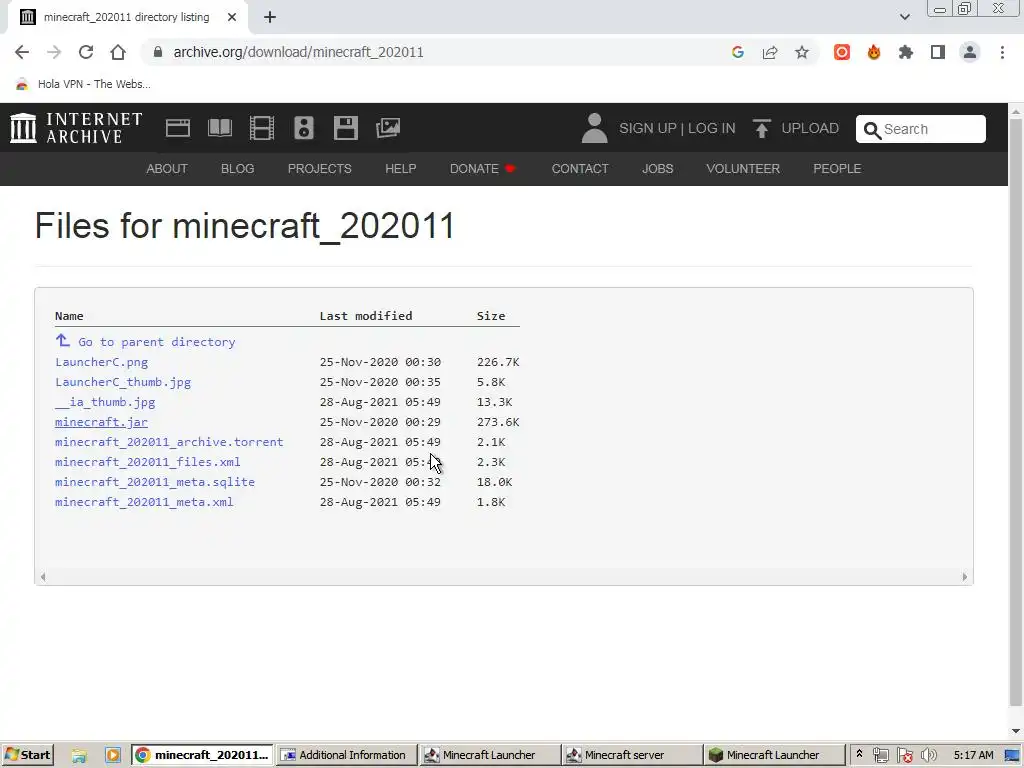This screenshot has width=1024, height=768.
Task: Click the 226.7K size value
Action: tap(498, 362)
